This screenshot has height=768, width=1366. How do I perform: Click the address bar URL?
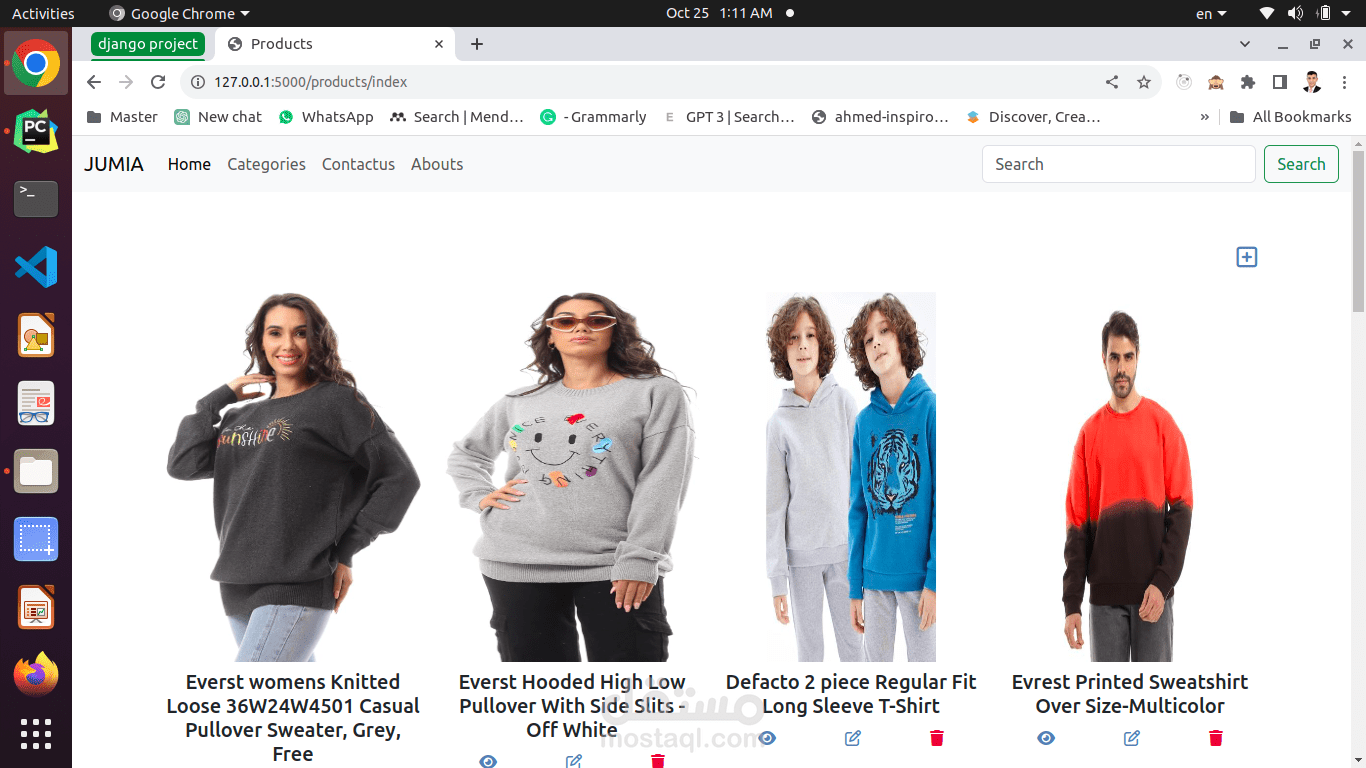pos(311,82)
